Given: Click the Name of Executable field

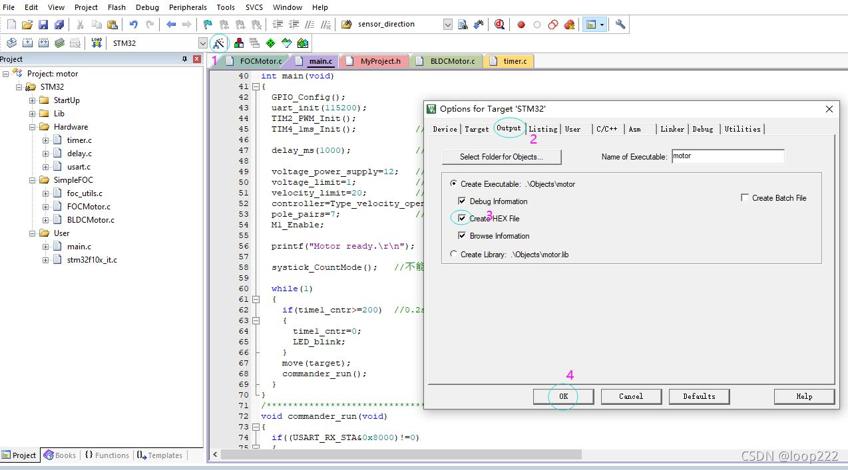Looking at the screenshot, I should [x=727, y=156].
